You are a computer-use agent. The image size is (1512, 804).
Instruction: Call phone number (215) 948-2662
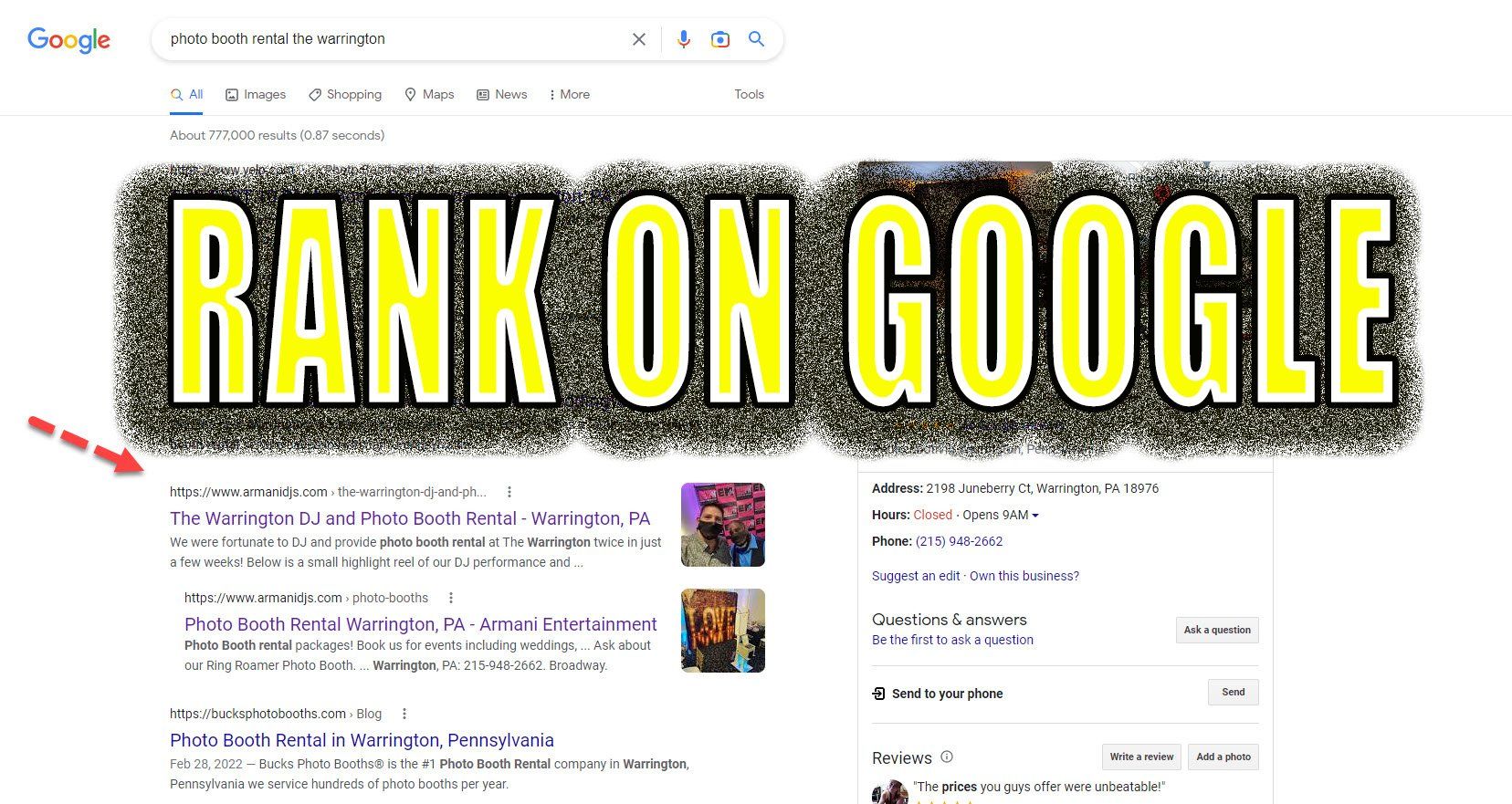click(959, 541)
